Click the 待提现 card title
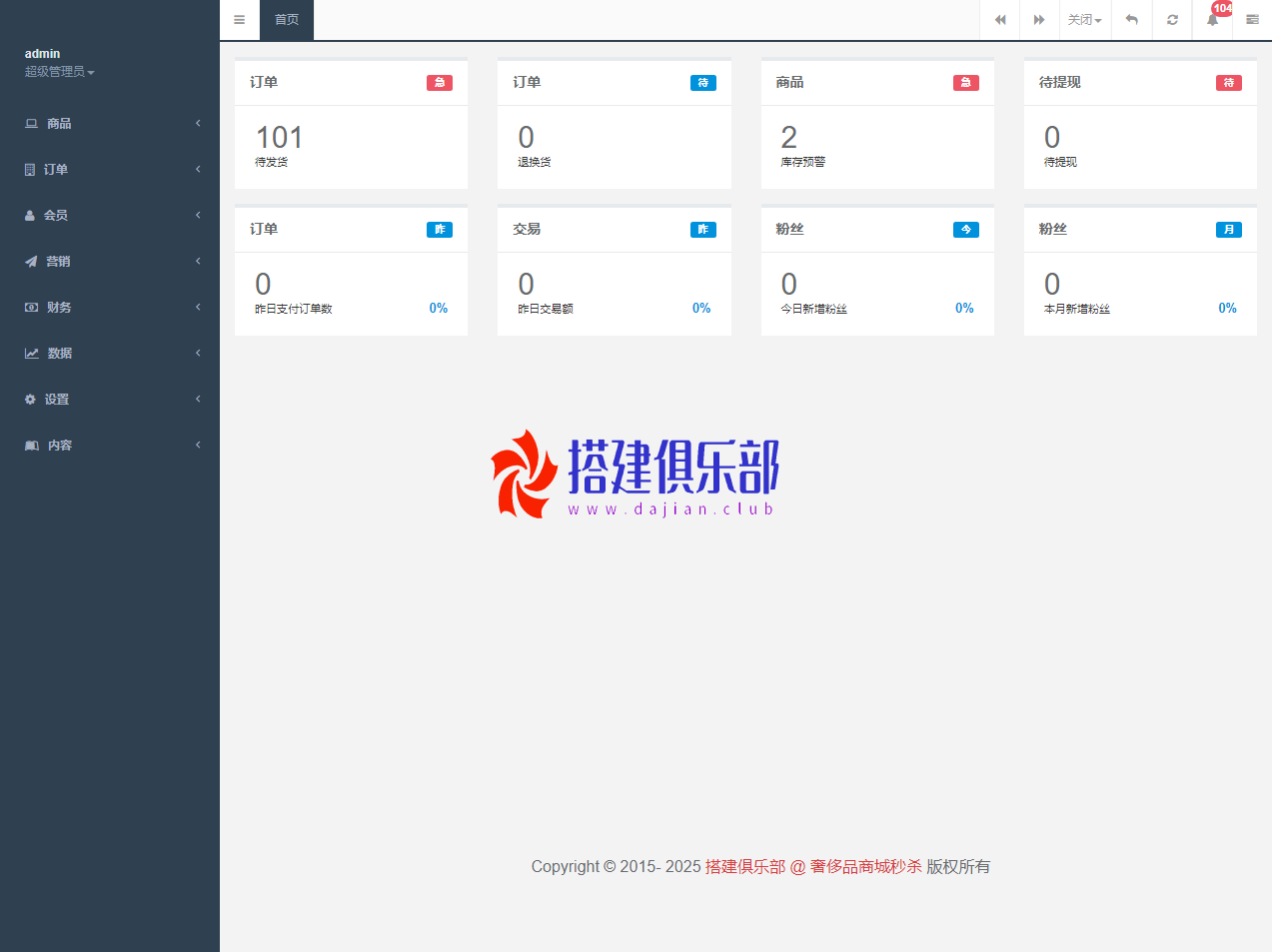 click(x=1059, y=82)
